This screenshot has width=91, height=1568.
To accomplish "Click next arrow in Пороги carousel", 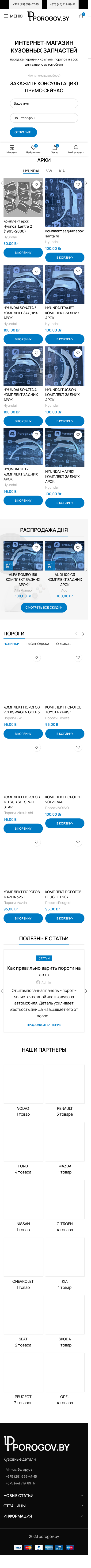I will pos(83,634).
